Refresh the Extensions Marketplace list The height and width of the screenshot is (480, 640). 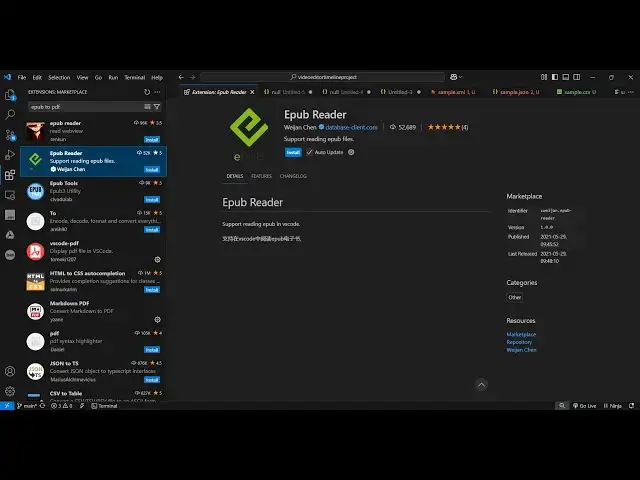pos(147,92)
